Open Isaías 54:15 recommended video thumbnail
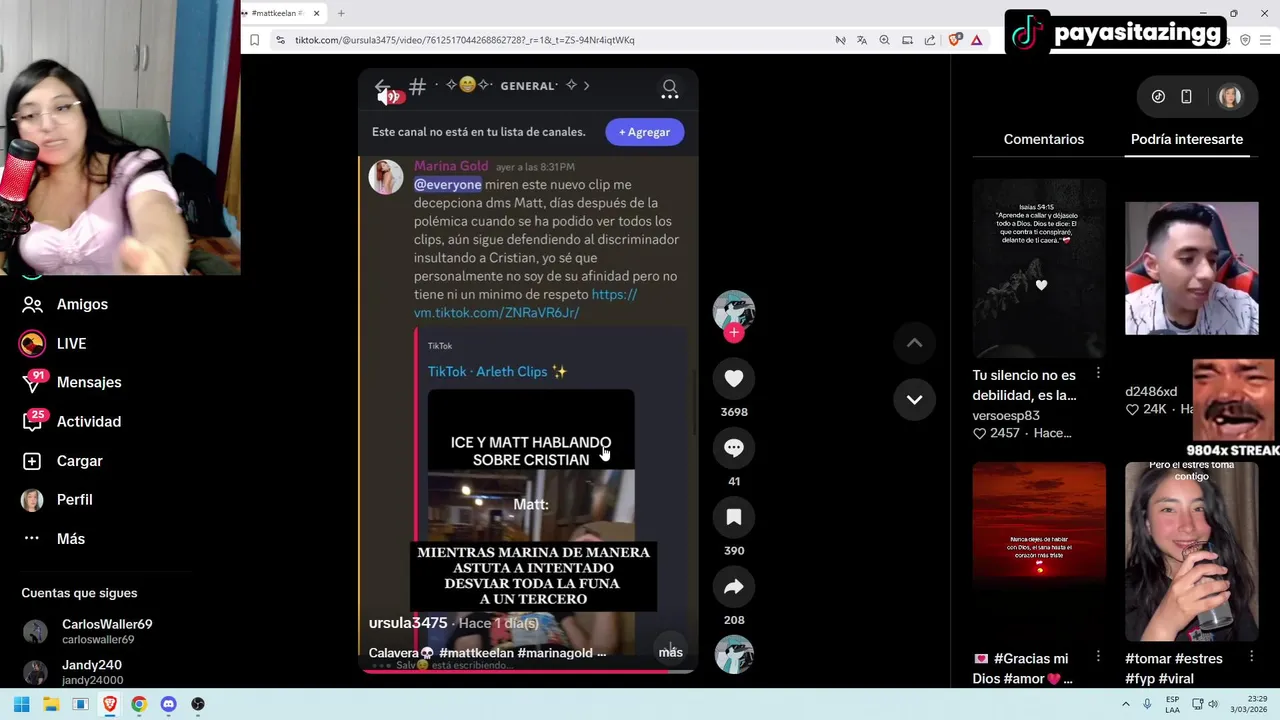This screenshot has width=1280, height=720. click(1039, 268)
